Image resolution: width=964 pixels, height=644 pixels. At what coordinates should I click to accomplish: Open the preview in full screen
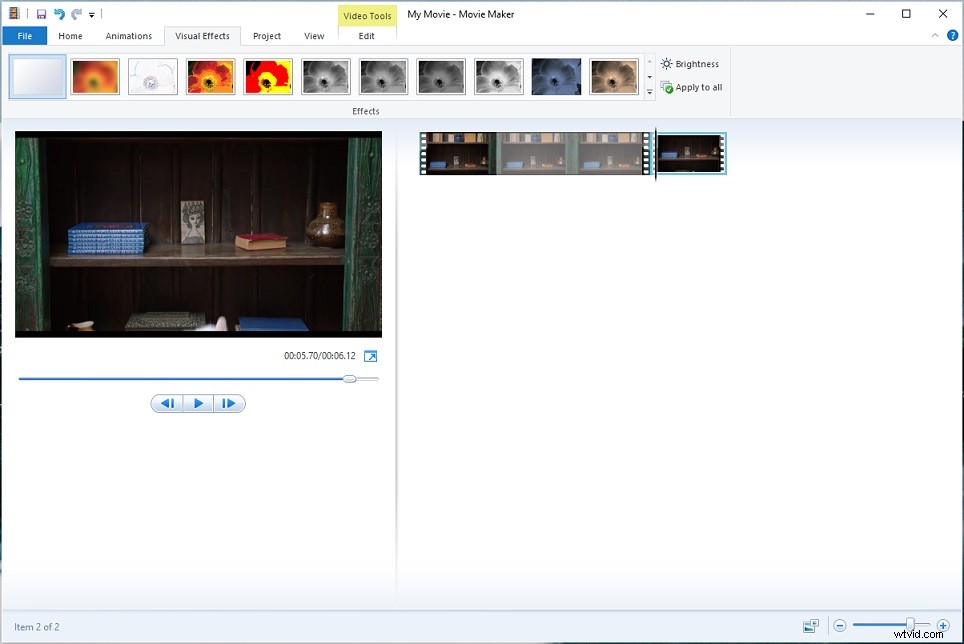click(x=371, y=355)
